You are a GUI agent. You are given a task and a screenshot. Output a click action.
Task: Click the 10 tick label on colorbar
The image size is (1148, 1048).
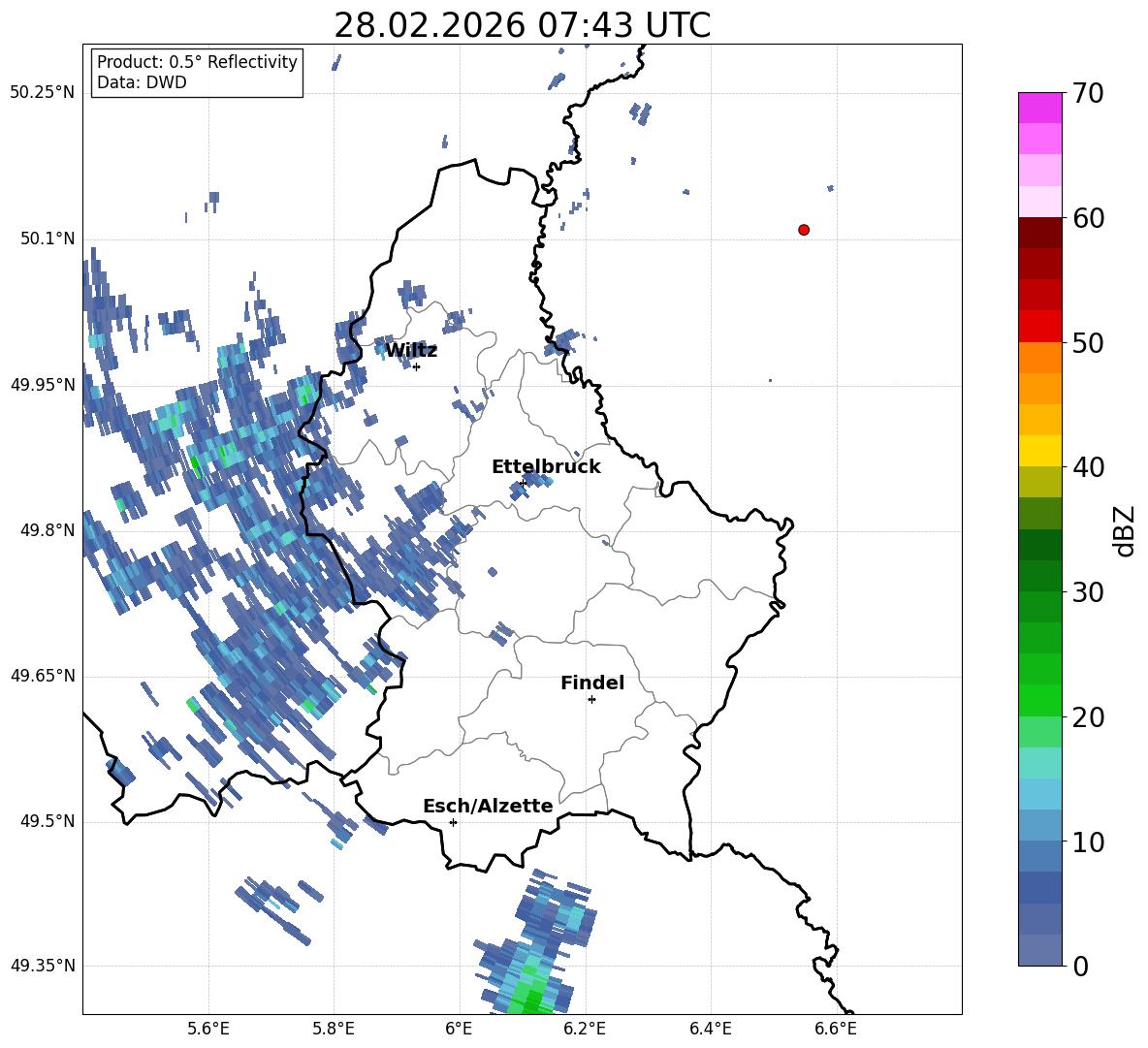pyautogui.click(x=1088, y=842)
